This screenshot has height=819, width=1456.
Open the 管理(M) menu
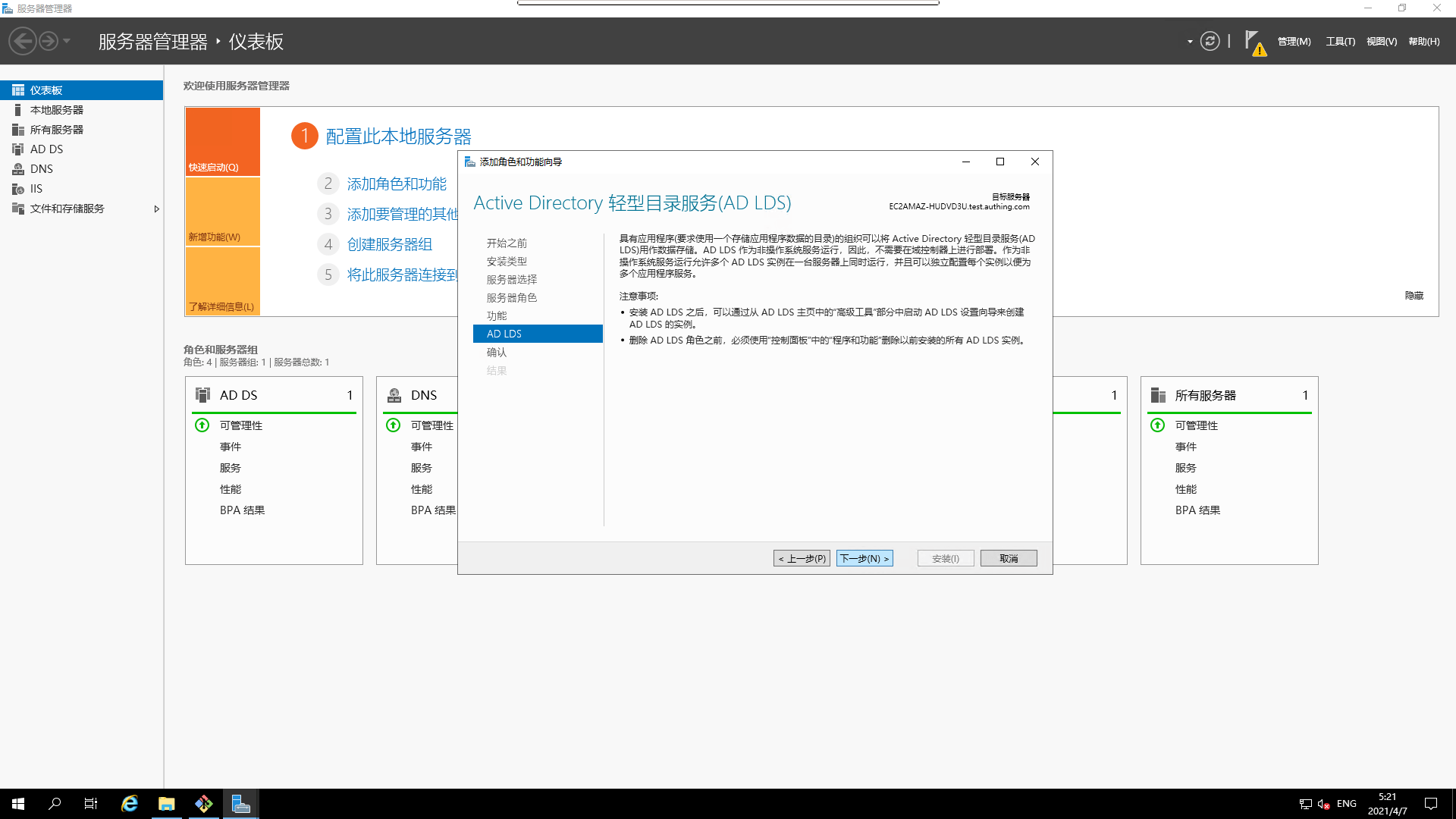pyautogui.click(x=1294, y=42)
